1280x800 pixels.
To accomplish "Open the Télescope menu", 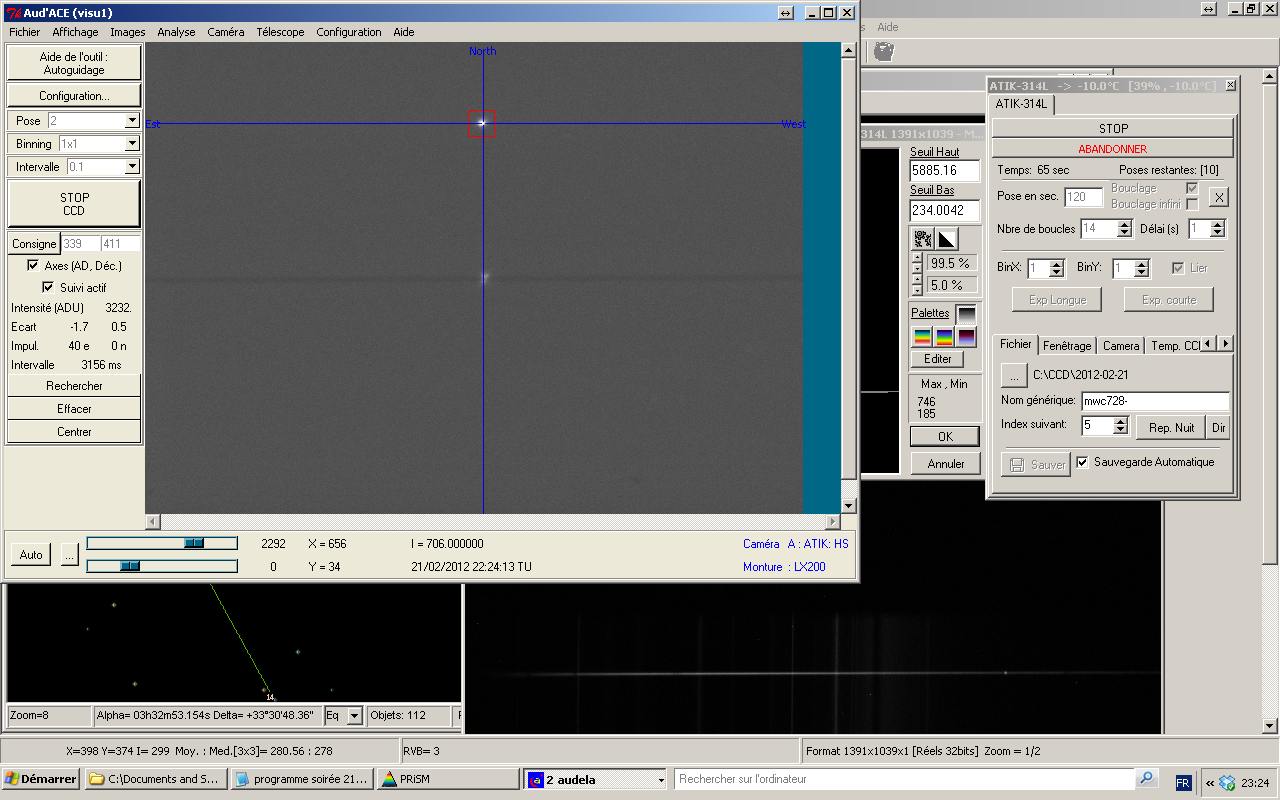I will point(280,32).
